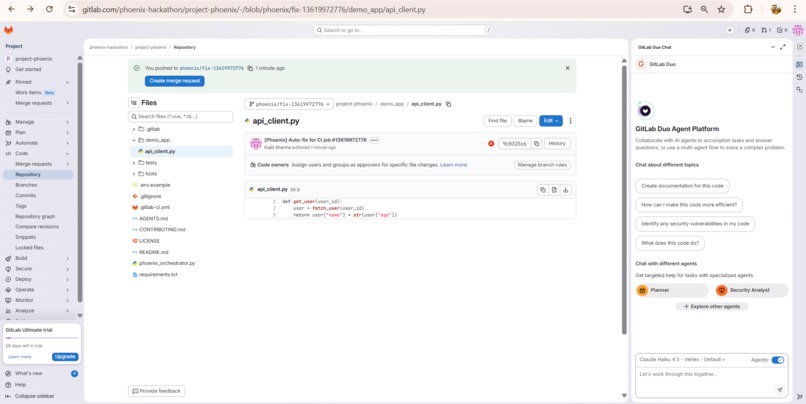Screen dimensions: 806x404
Task: Open raw file view icon
Action: click(x=554, y=190)
